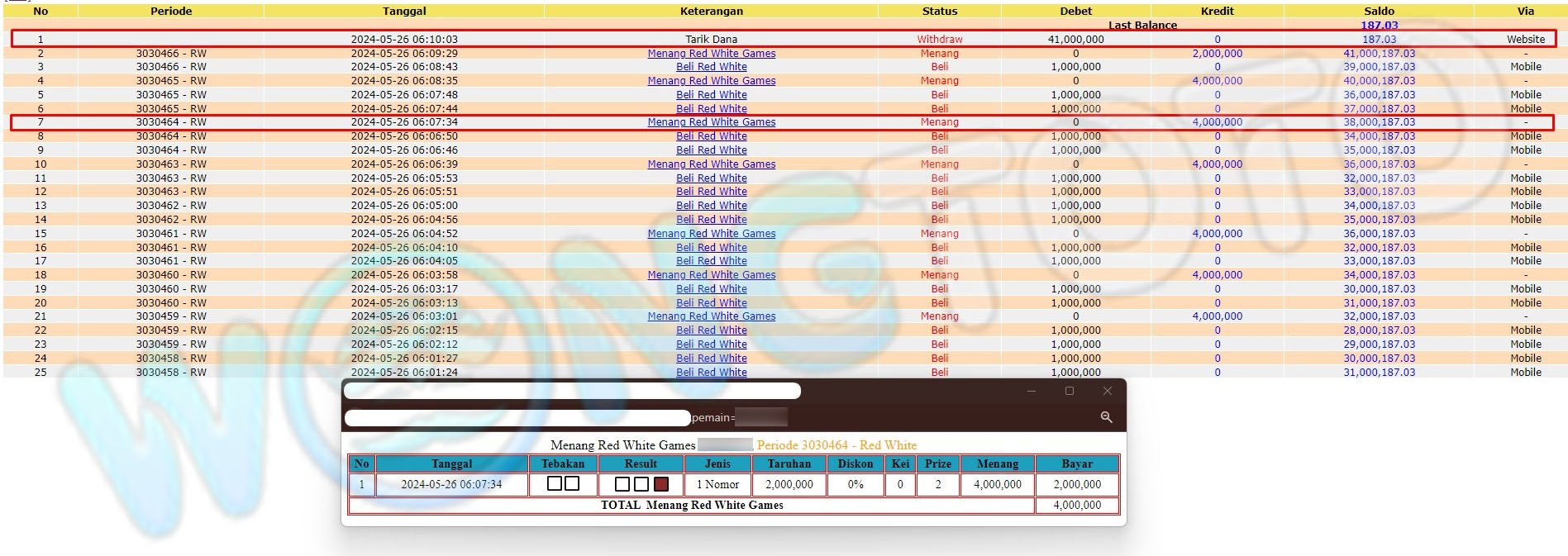Click the magnifier icon in the popup

1106,417
